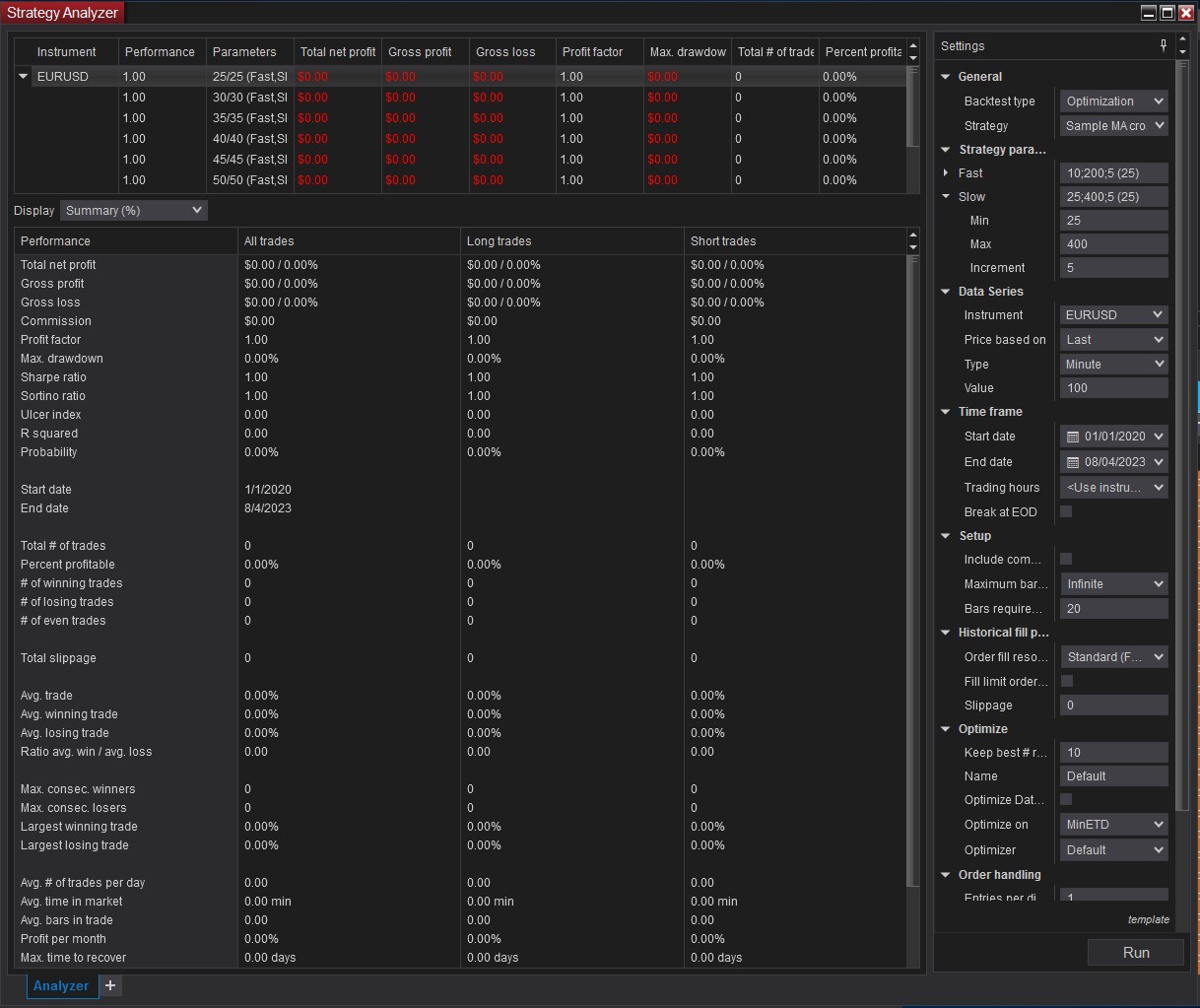
Task: Click the performance summary vertical scrollbar
Action: (913, 571)
